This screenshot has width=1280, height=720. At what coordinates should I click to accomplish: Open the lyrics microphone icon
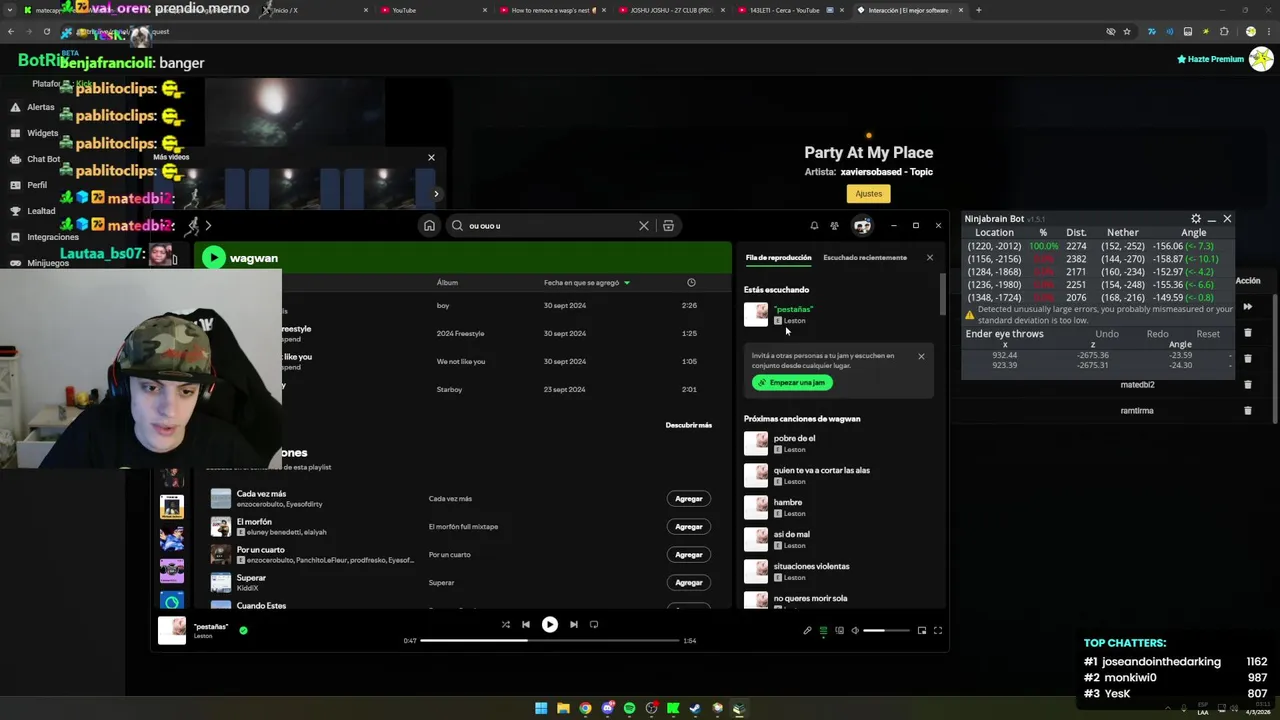807,631
